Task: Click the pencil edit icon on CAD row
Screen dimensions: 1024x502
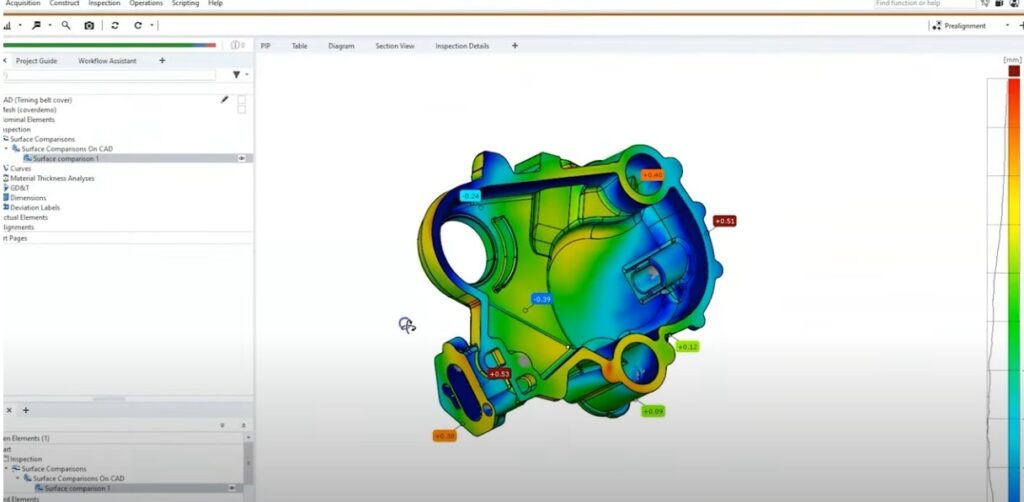Action: click(x=225, y=100)
